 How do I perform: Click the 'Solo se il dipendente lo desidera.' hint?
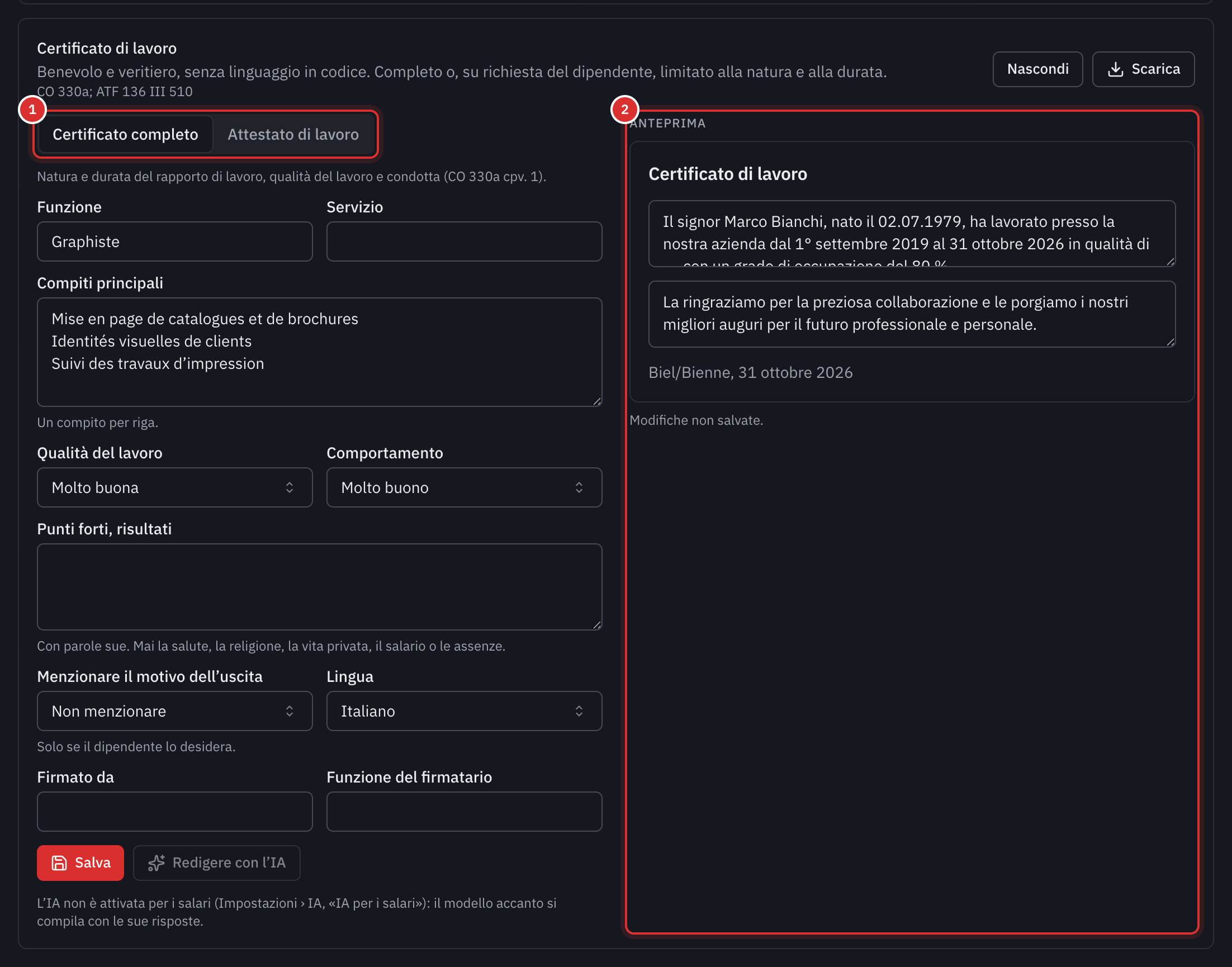(x=136, y=747)
